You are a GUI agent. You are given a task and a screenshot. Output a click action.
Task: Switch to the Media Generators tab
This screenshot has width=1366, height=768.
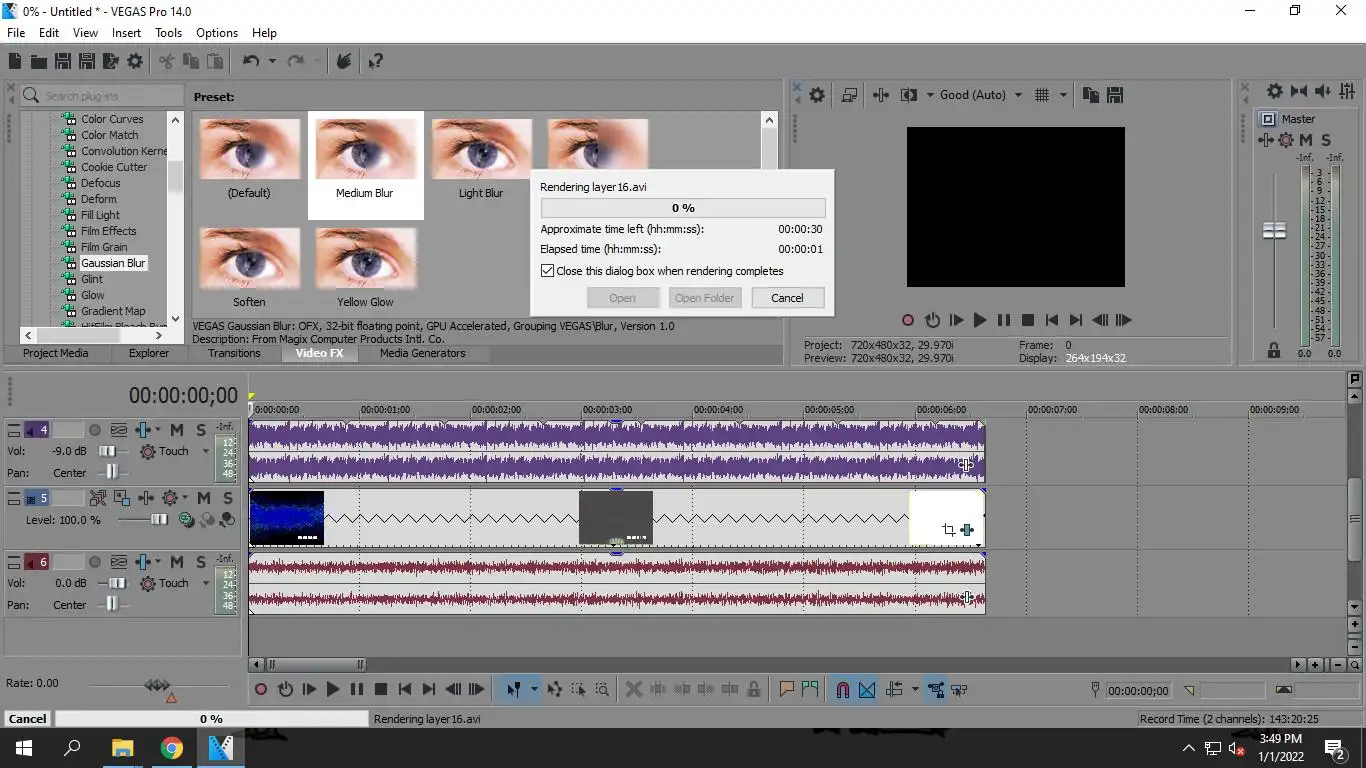tap(423, 353)
